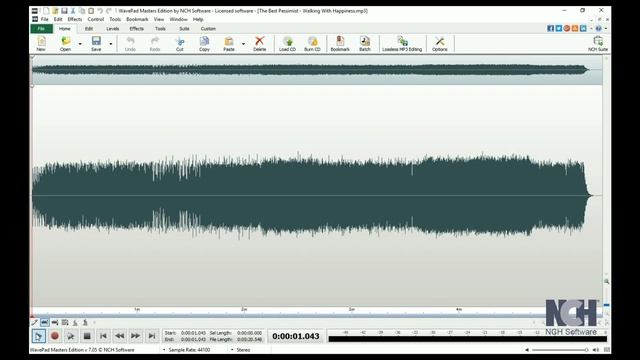Toggle the pointer selection mode button
This screenshot has width=640, height=360.
(x=39, y=336)
